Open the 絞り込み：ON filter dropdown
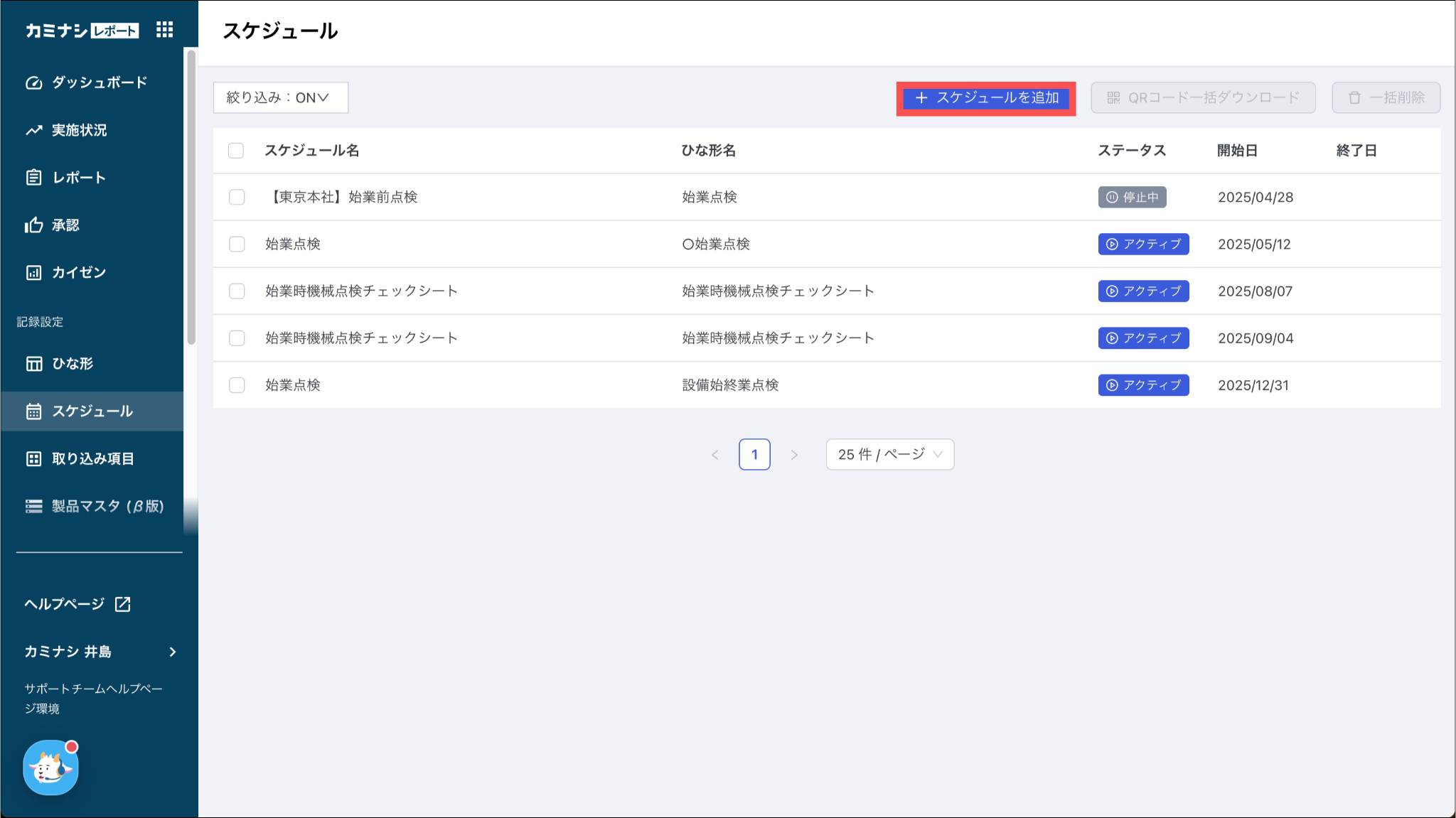This screenshot has height=818, width=1456. point(280,97)
